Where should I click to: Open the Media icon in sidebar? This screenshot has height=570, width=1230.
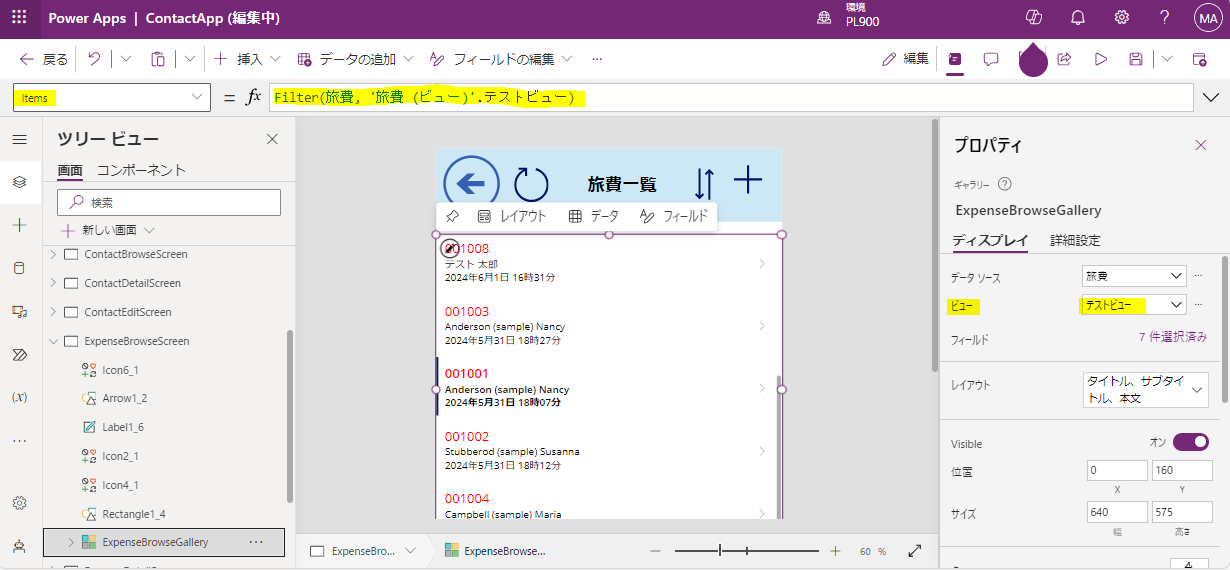point(20,311)
